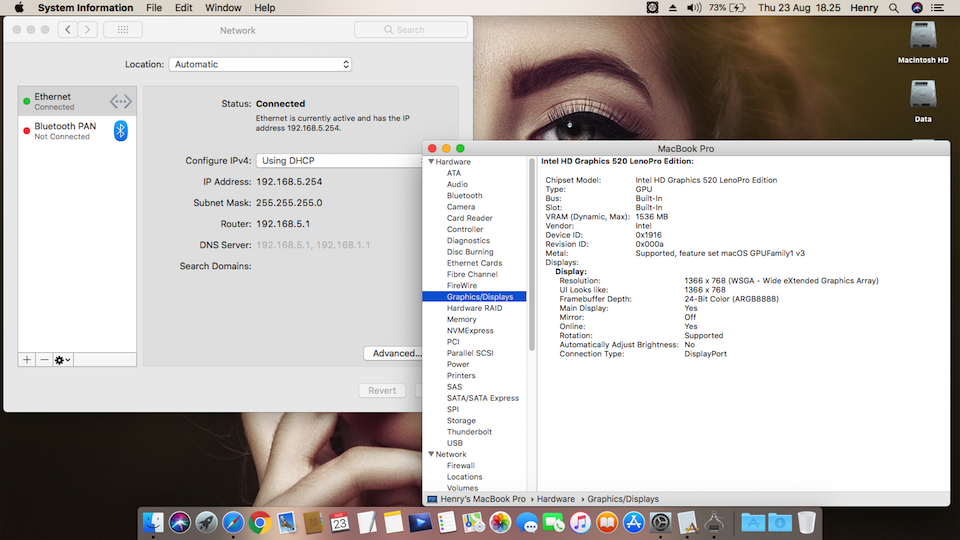
Task: Click eject icon in menu bar
Action: click(x=672, y=8)
